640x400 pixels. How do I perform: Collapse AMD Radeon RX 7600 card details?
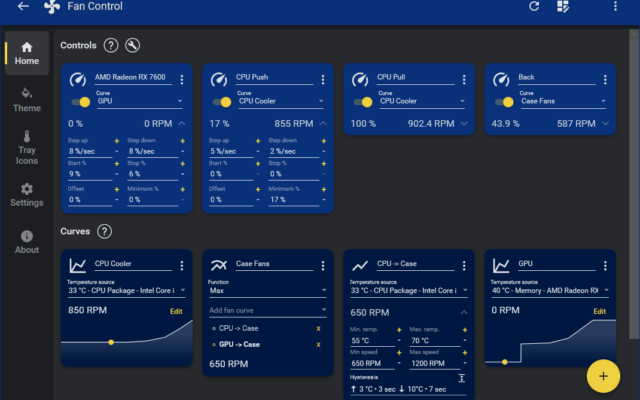[x=182, y=123]
